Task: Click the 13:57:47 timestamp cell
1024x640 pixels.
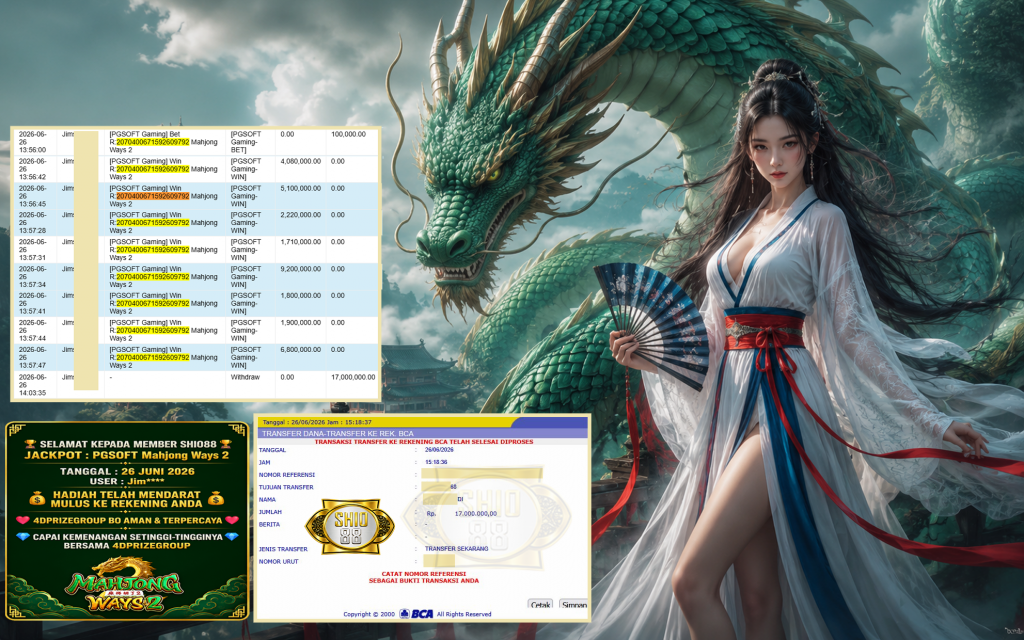Action: point(35,357)
